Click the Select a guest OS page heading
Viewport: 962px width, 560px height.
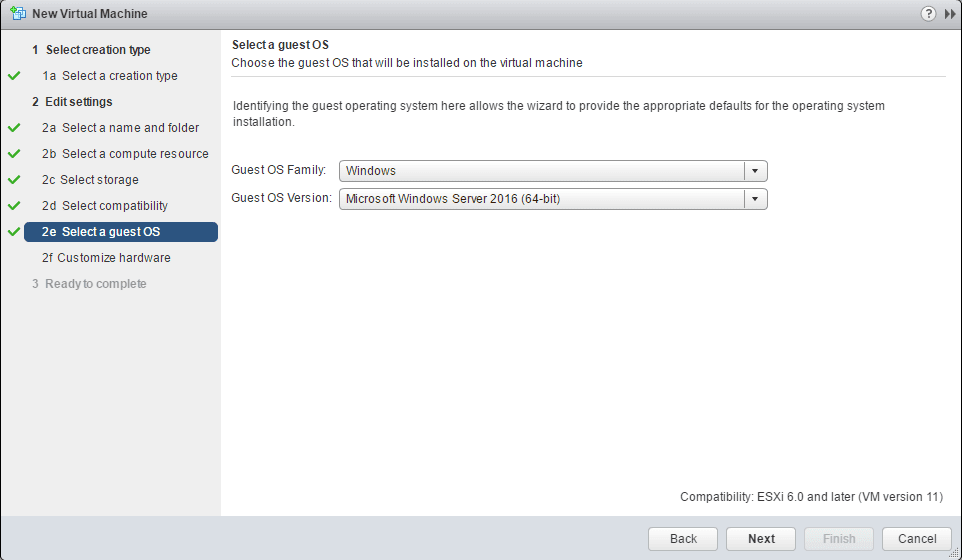280,45
